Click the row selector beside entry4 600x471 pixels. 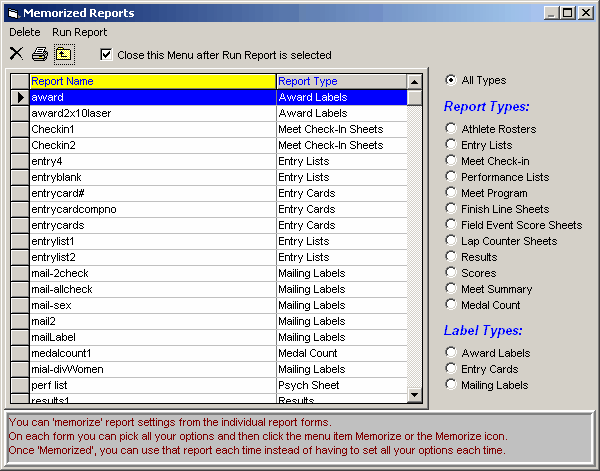pos(20,161)
